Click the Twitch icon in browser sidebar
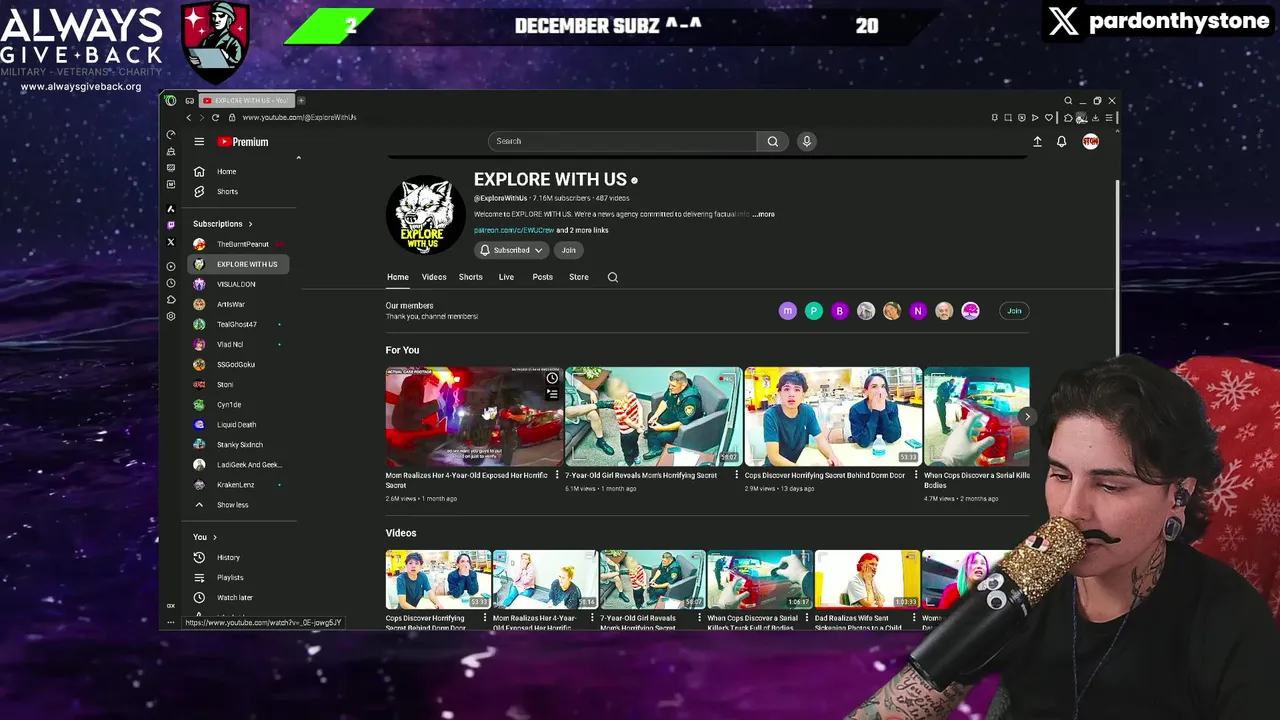The height and width of the screenshot is (720, 1280). 171,225
